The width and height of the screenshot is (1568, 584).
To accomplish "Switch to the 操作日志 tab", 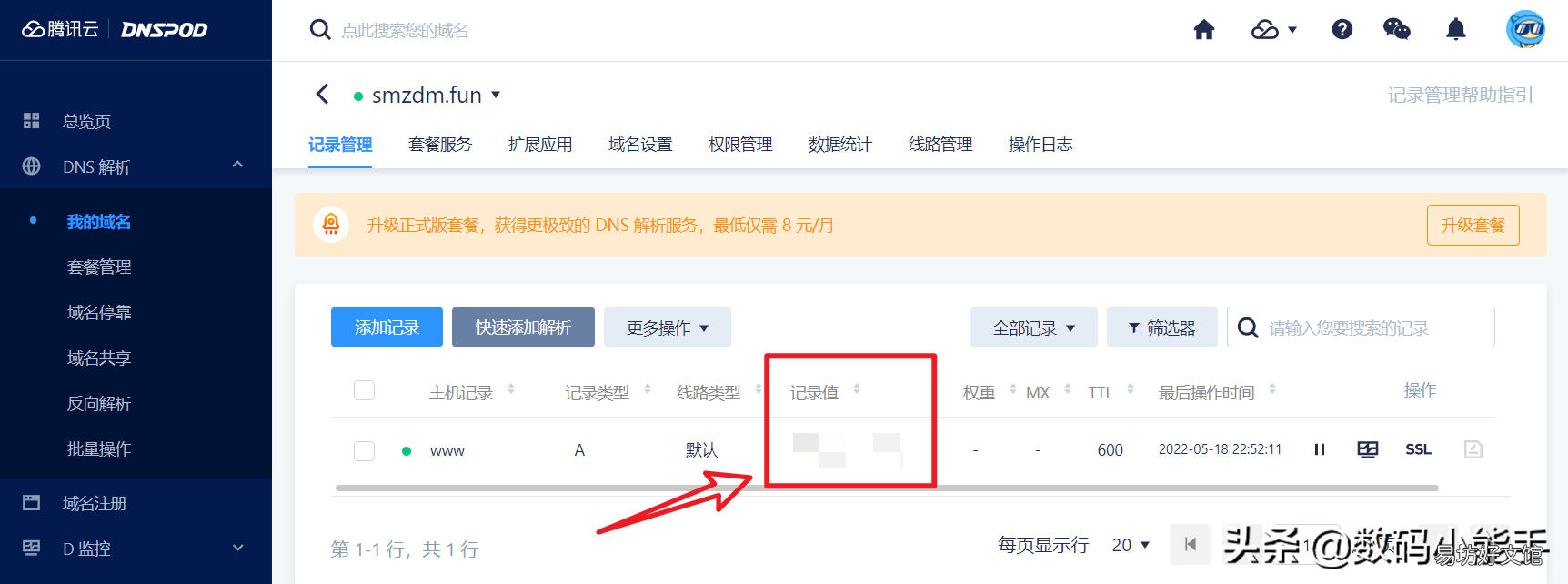I will pyautogui.click(x=1040, y=145).
